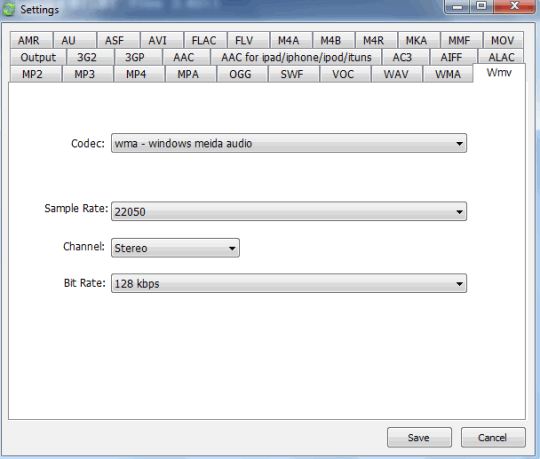Open the Sample Rate dropdown showing 22050
Image resolution: width=540 pixels, height=459 pixels.
(x=289, y=211)
